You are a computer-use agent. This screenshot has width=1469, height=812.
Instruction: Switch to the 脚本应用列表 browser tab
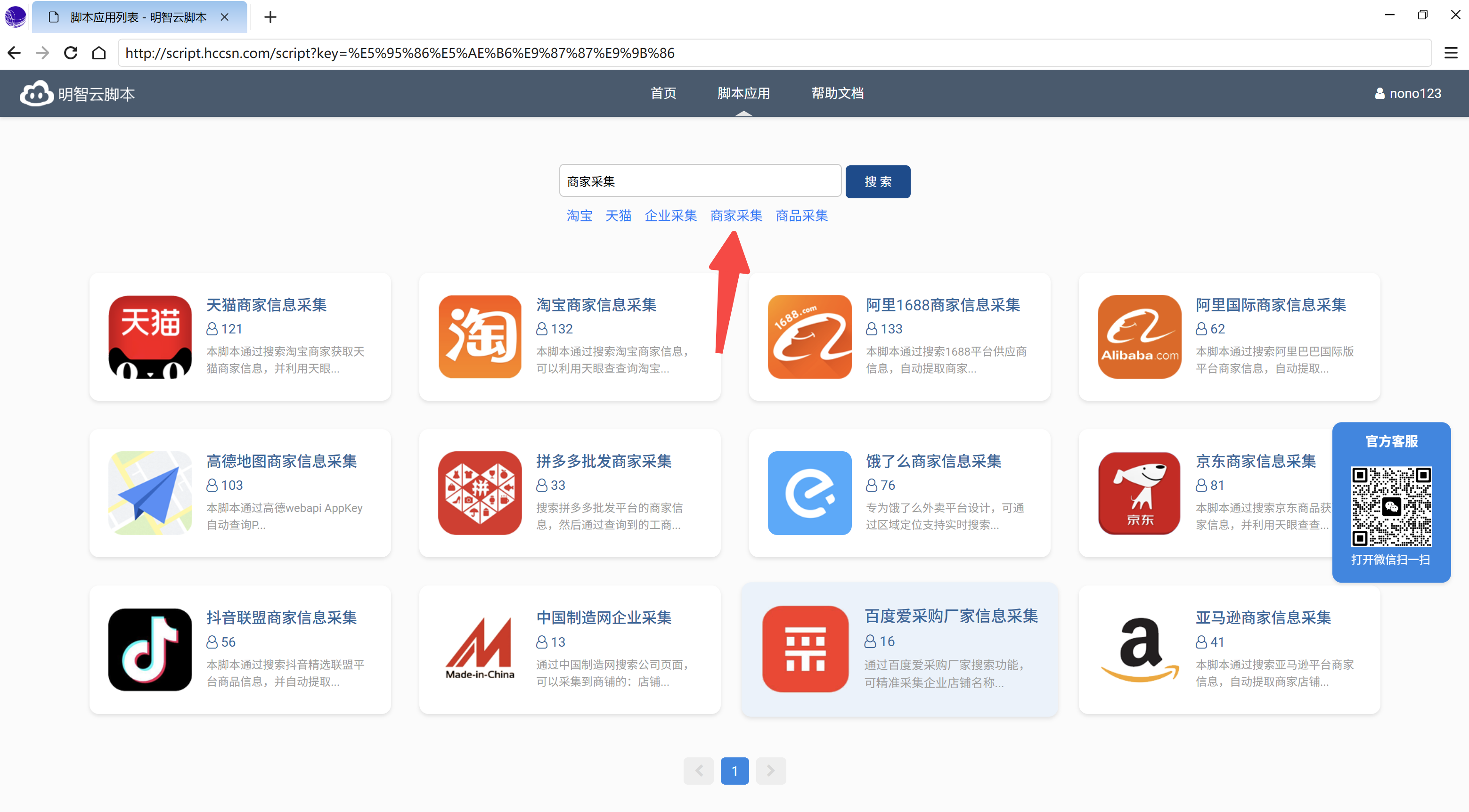pyautogui.click(x=139, y=17)
